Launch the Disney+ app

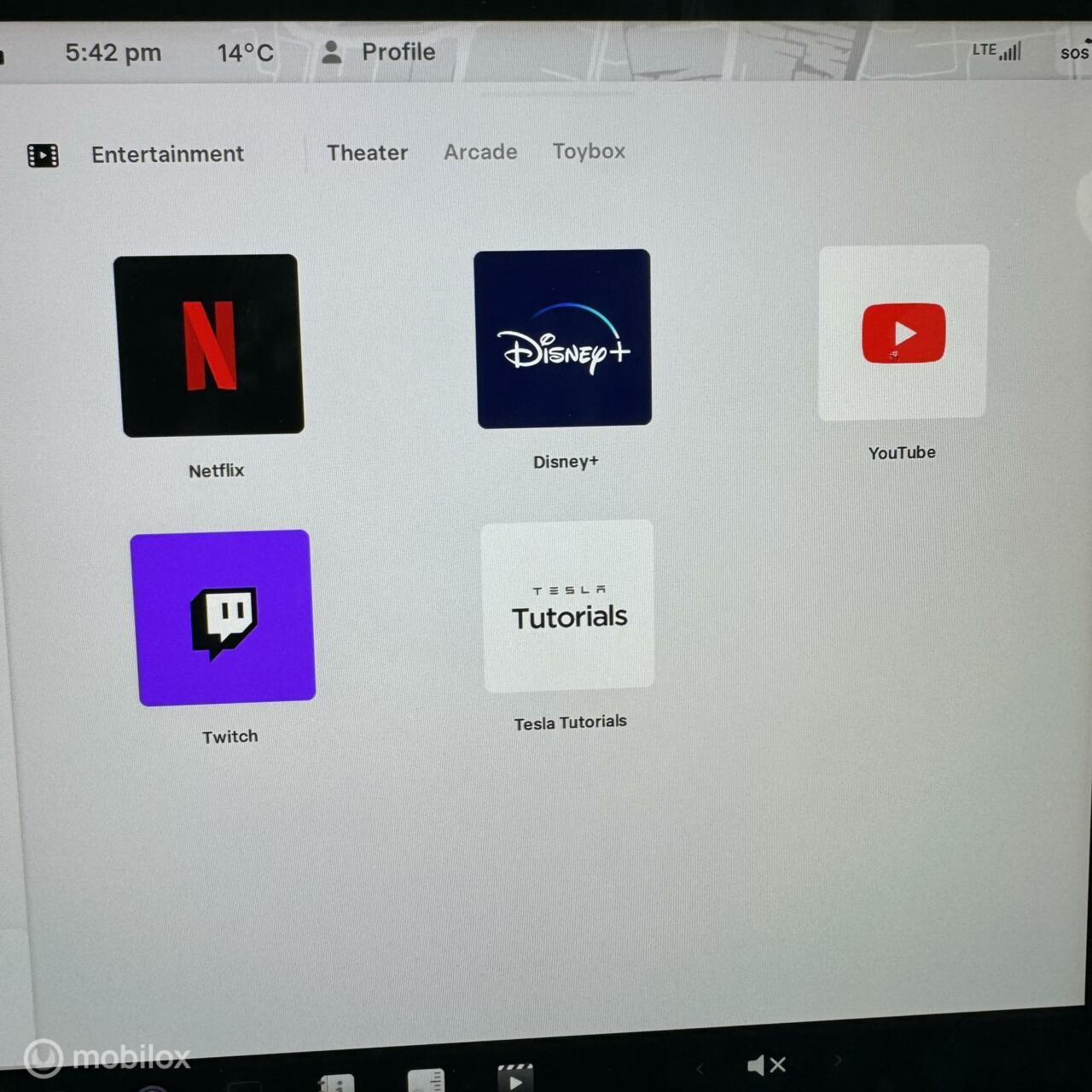[x=563, y=339]
